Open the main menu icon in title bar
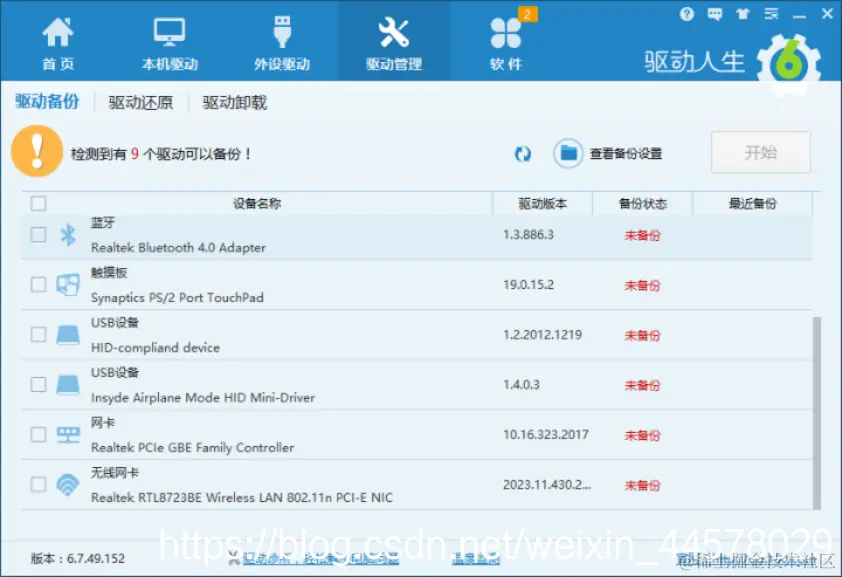The height and width of the screenshot is (577, 842). [x=771, y=14]
